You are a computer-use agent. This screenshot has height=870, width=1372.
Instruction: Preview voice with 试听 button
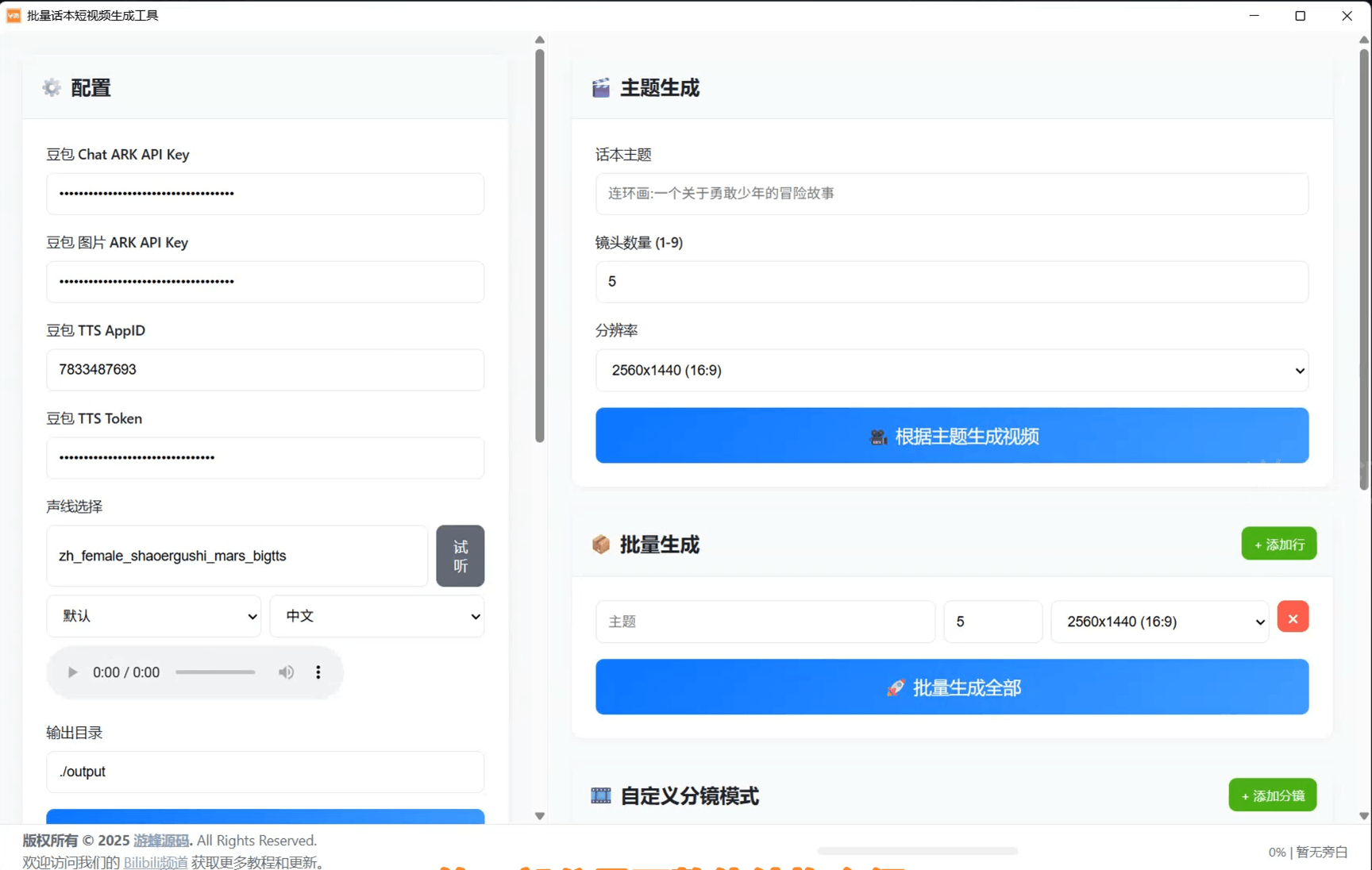click(461, 556)
